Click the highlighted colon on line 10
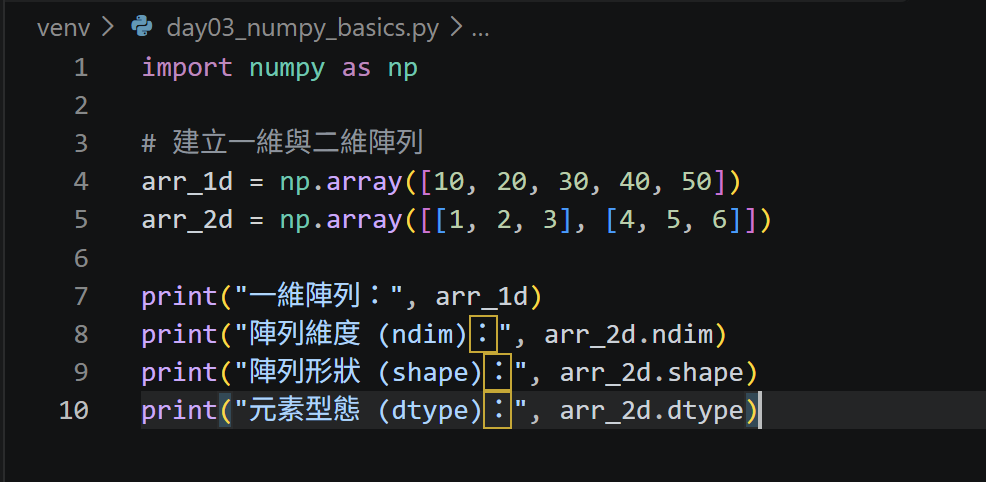Screen dimensions: 986x482 pyautogui.click(x=497, y=410)
